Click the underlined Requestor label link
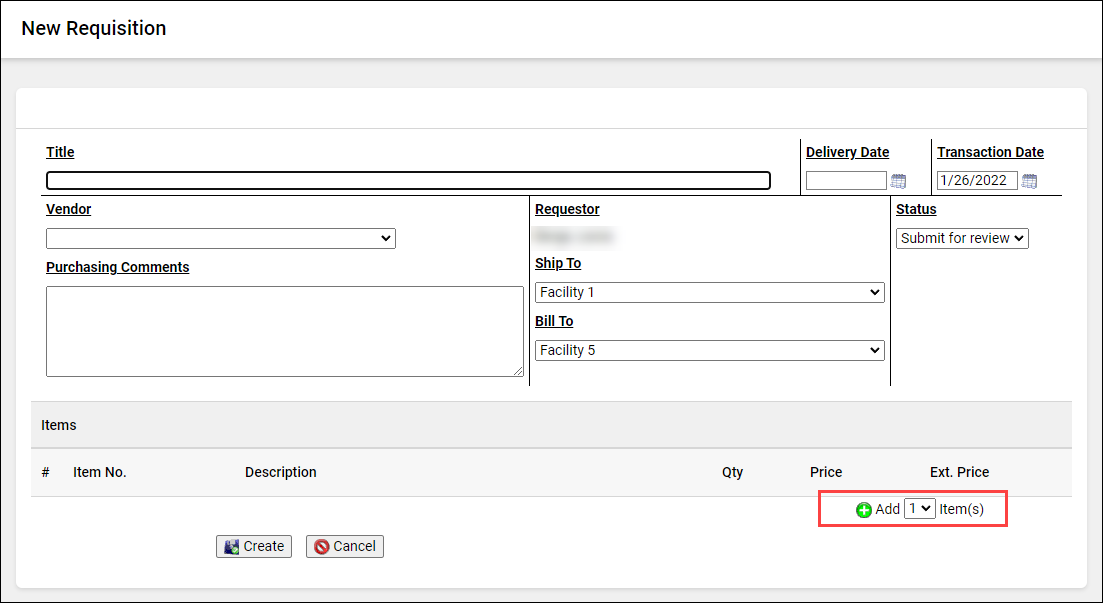This screenshot has width=1103, height=603. (x=567, y=209)
